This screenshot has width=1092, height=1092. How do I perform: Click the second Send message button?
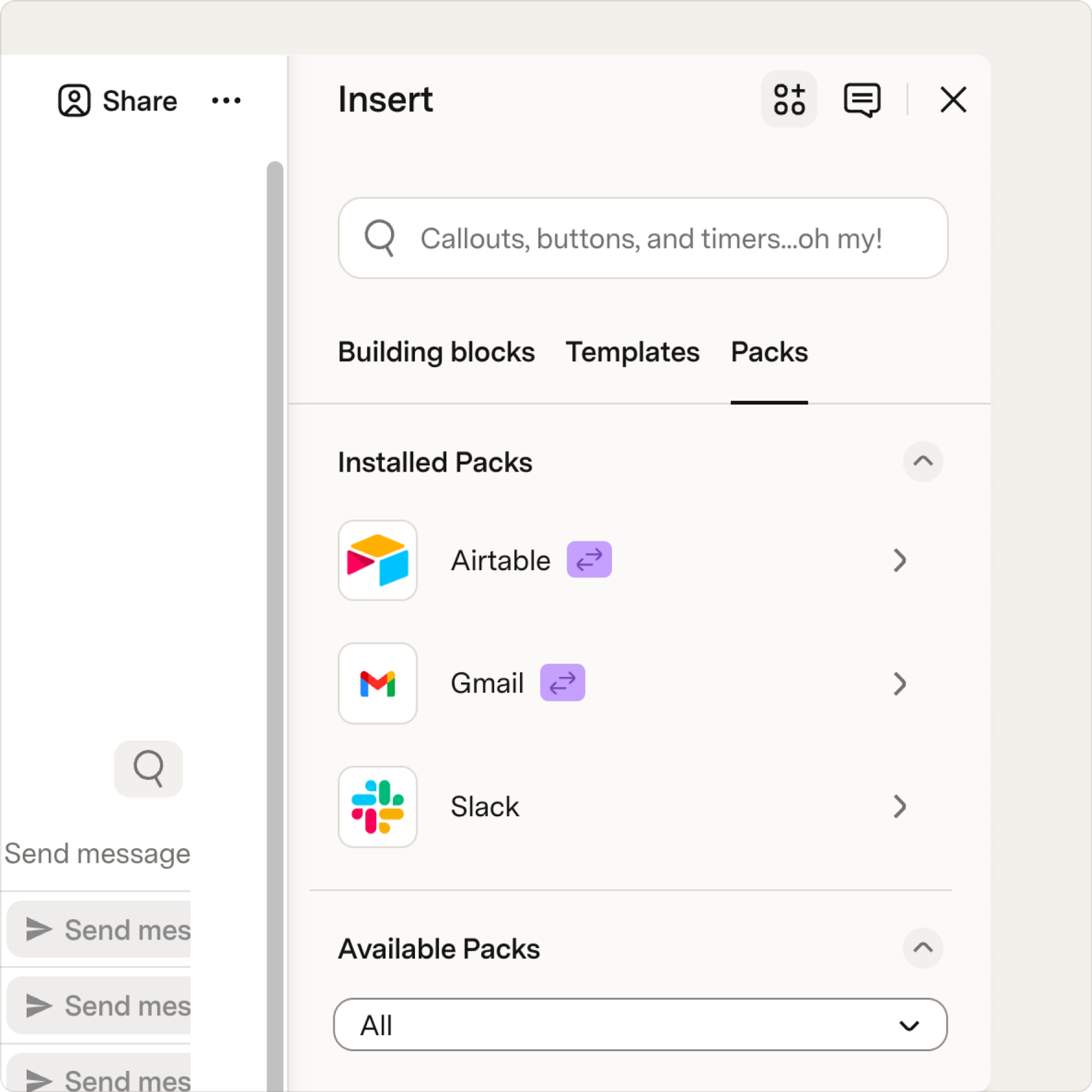click(x=98, y=1006)
